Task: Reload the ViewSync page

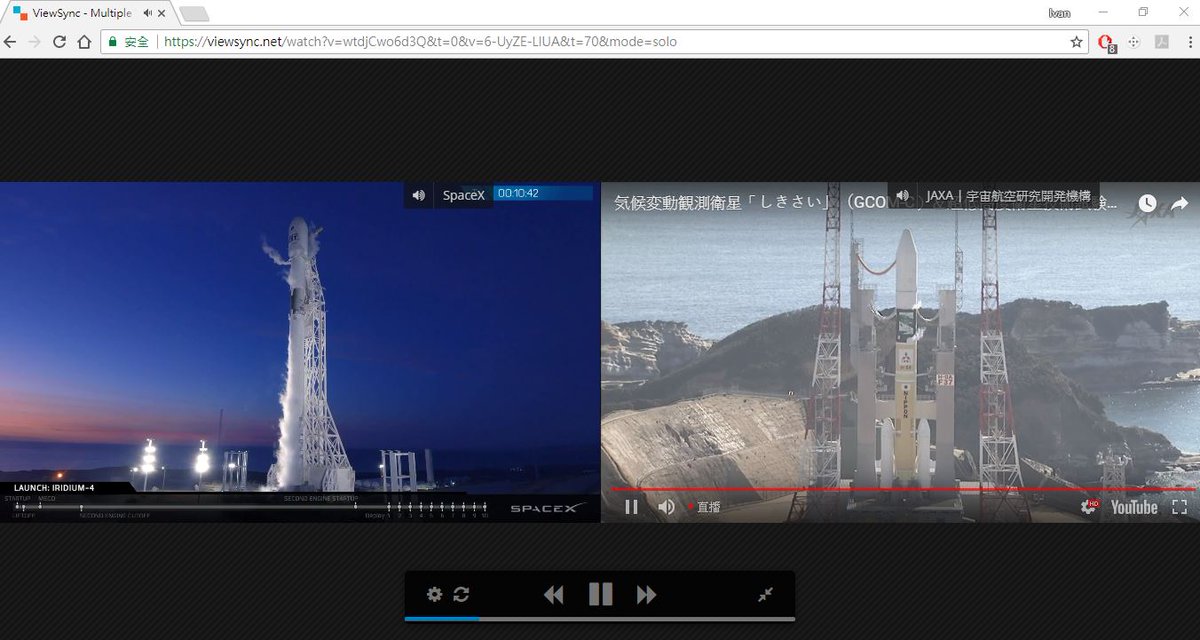Action: pyautogui.click(x=60, y=42)
